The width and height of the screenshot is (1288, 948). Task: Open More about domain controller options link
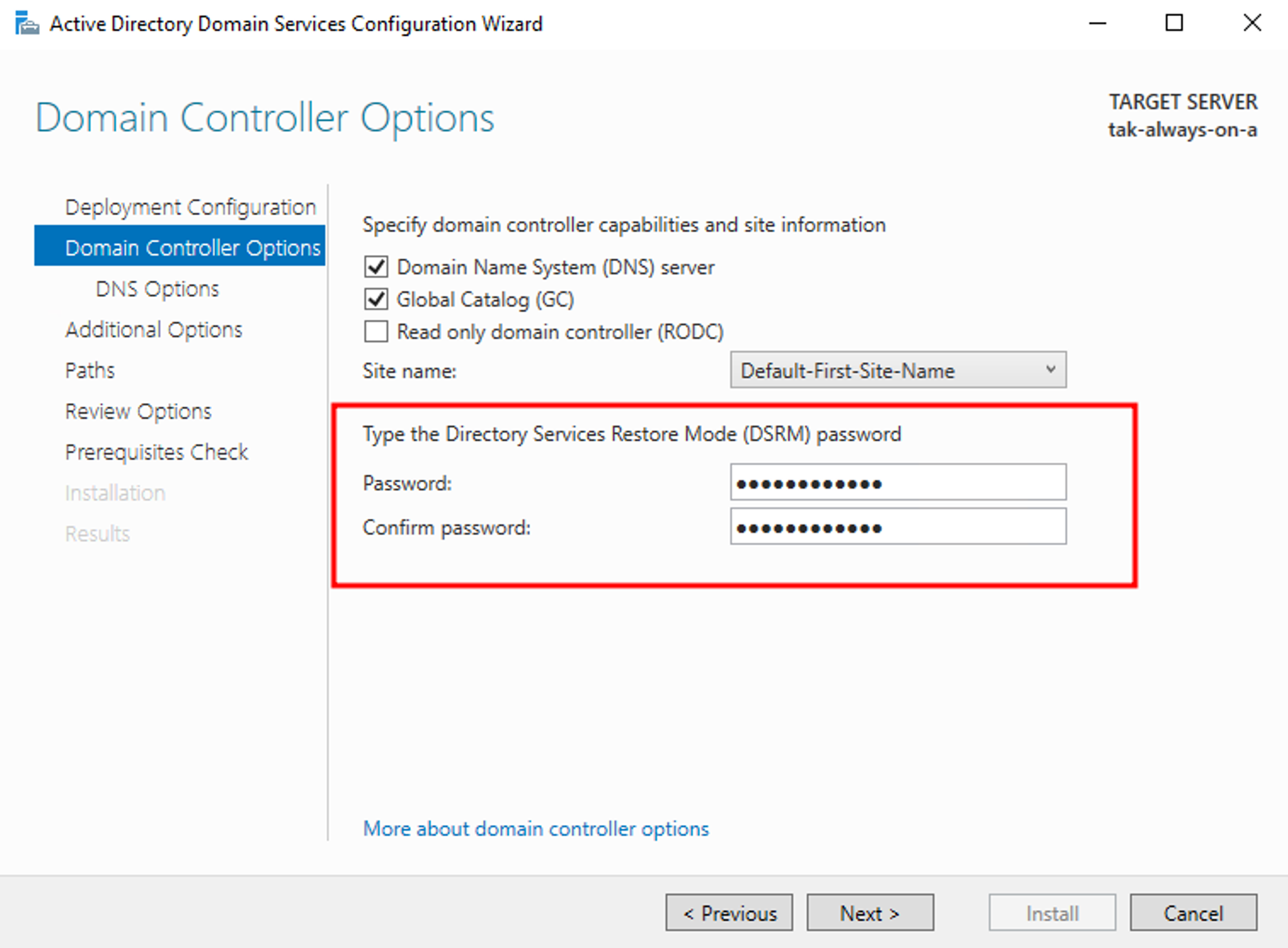535,829
